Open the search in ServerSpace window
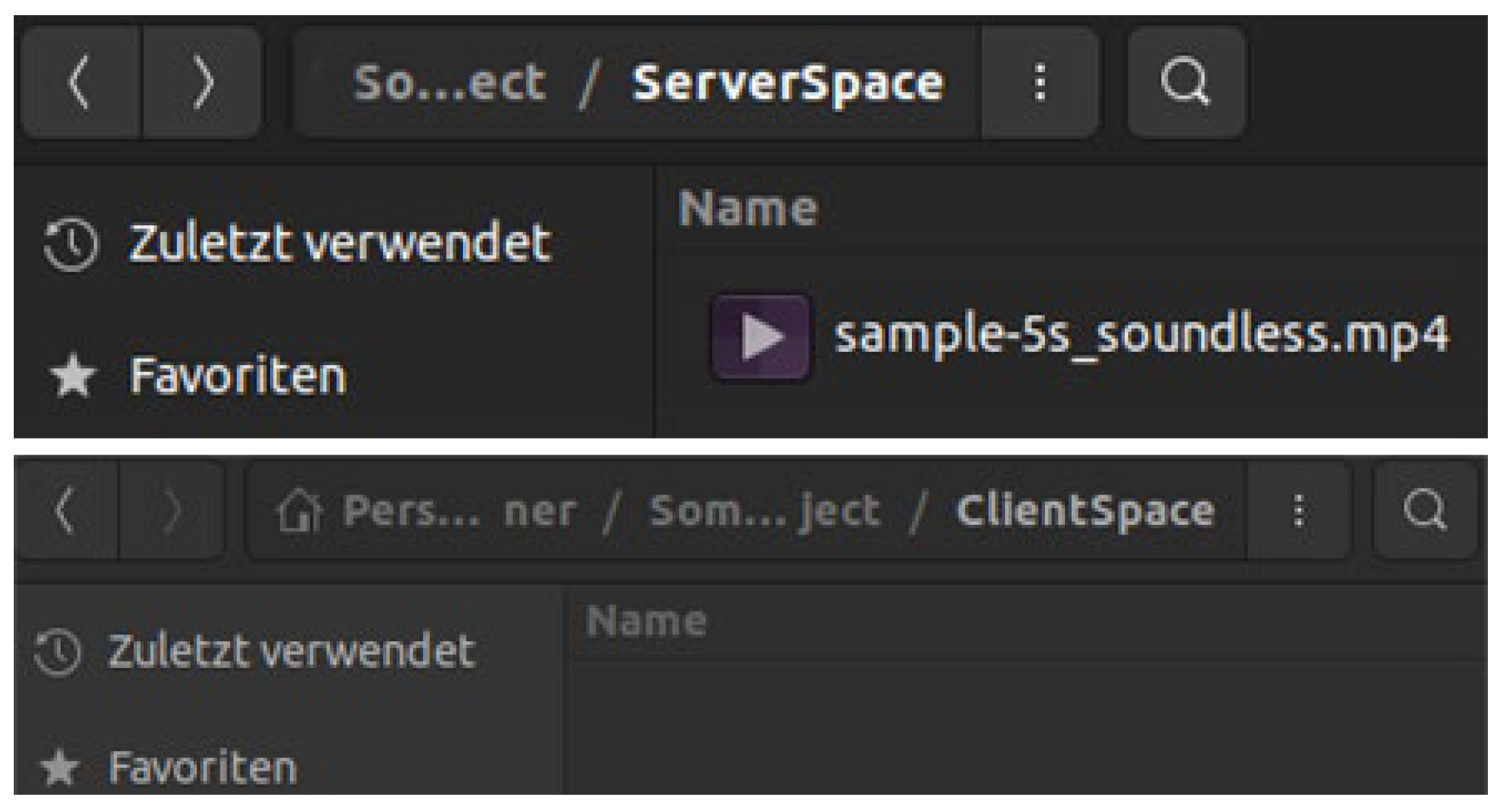Viewport: 1503px width, 812px height. (1185, 83)
